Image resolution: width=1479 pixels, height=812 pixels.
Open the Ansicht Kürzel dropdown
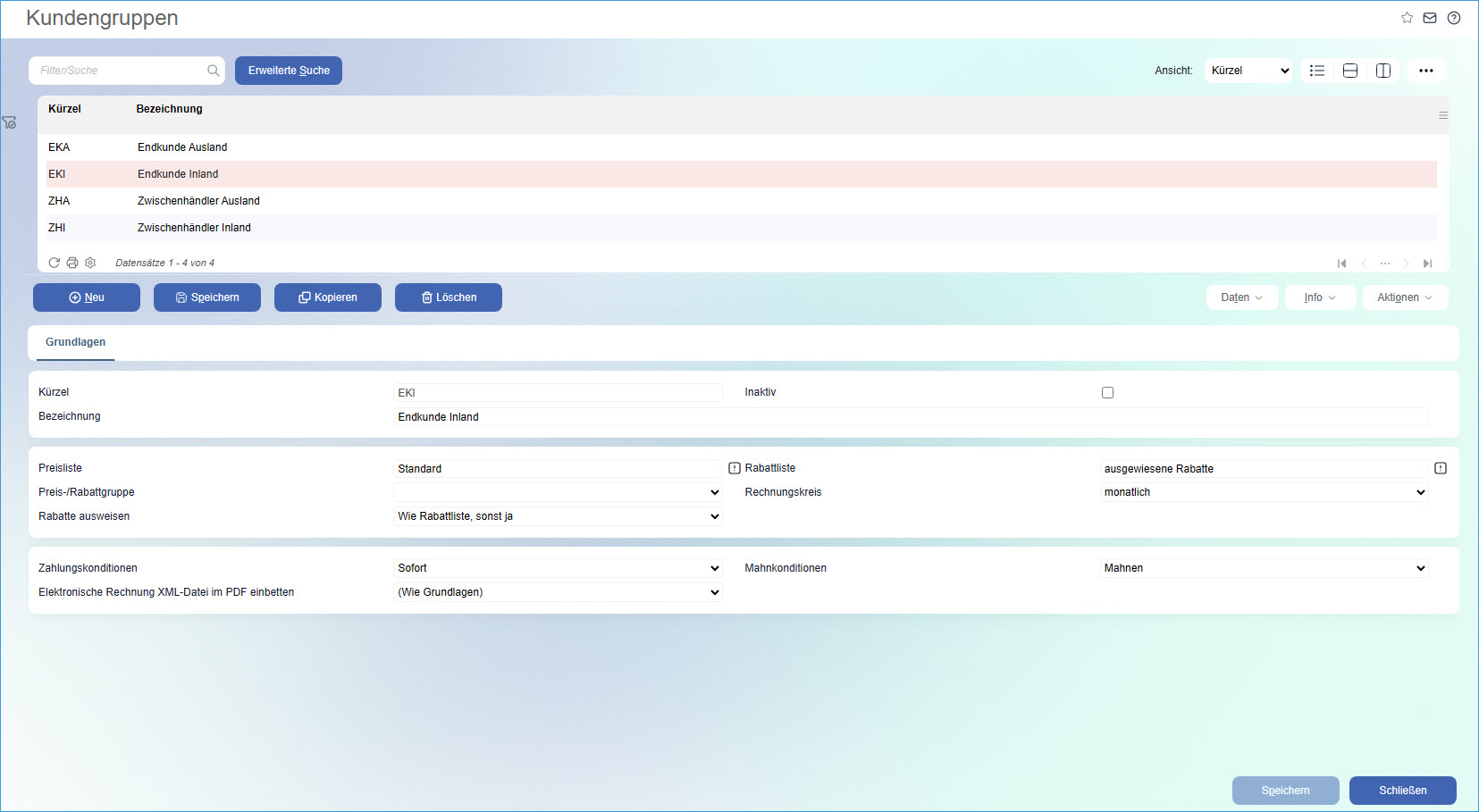coord(1248,71)
